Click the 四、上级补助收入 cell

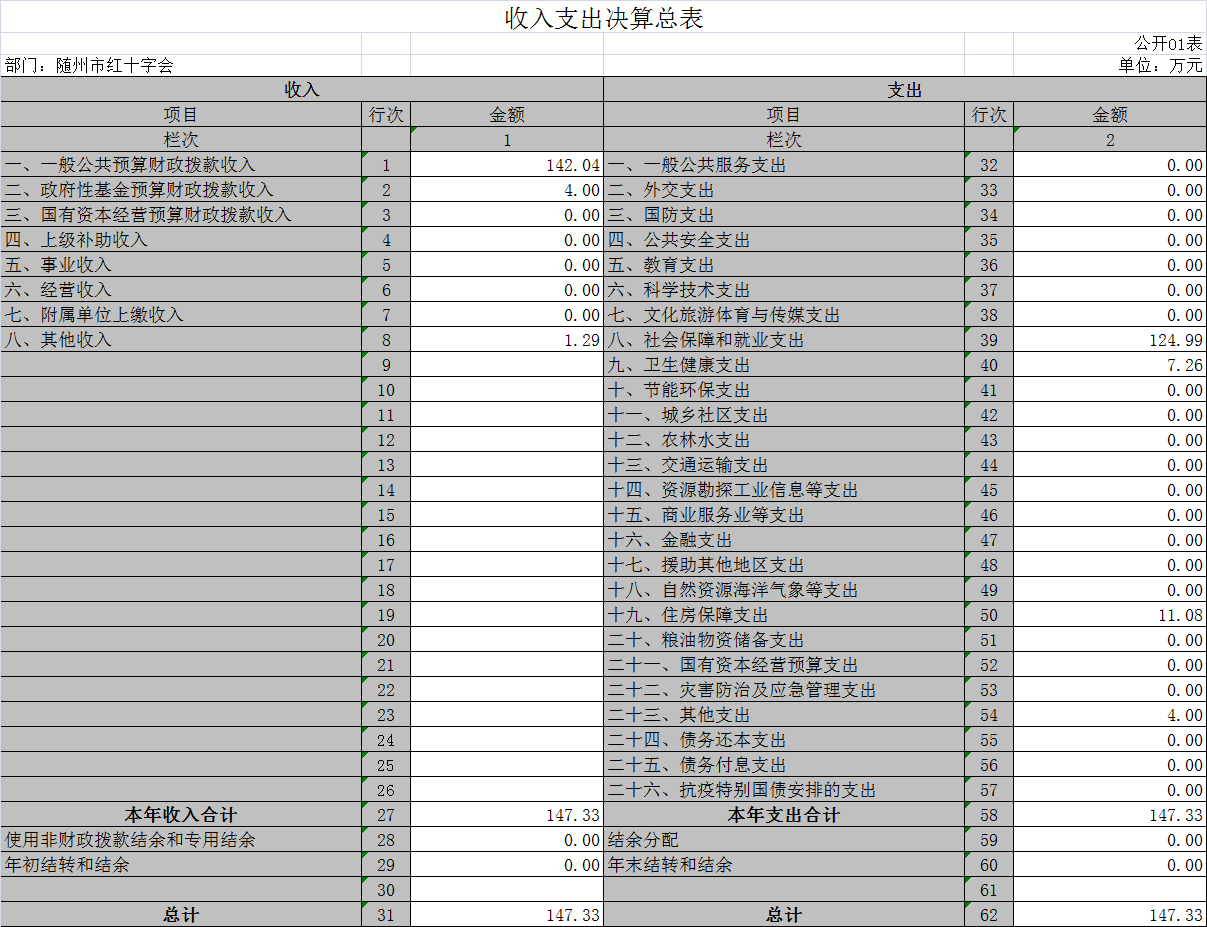click(x=181, y=240)
